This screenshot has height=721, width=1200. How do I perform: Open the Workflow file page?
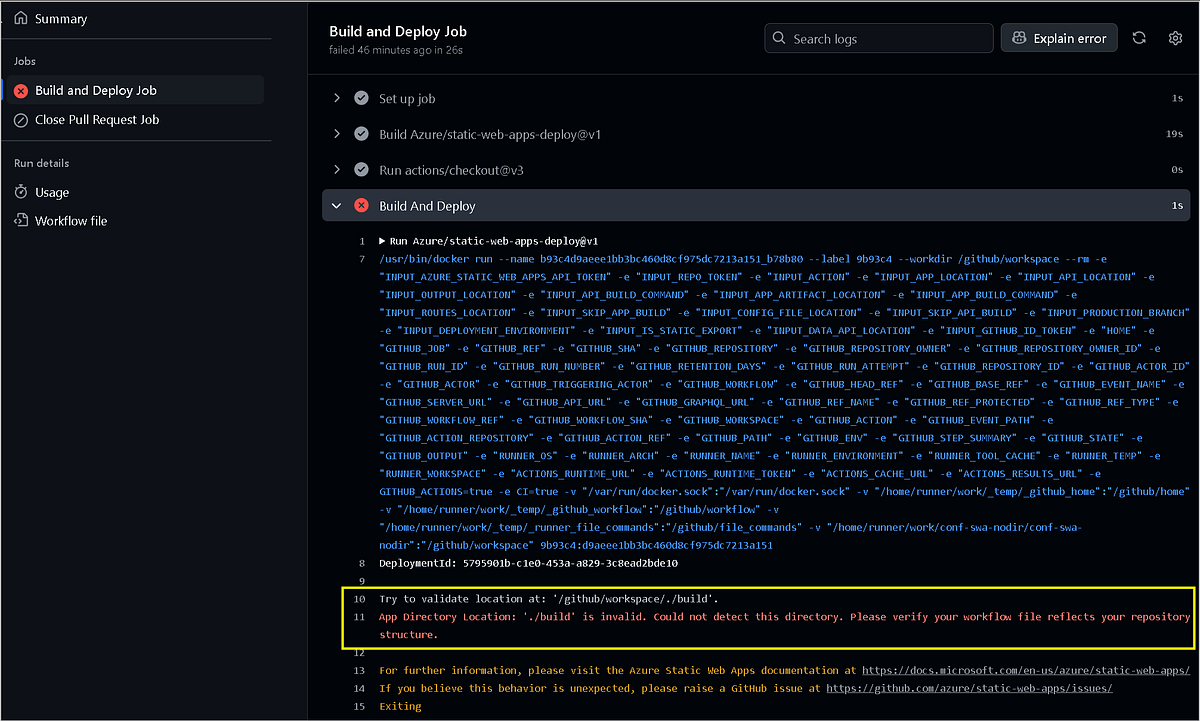click(71, 221)
